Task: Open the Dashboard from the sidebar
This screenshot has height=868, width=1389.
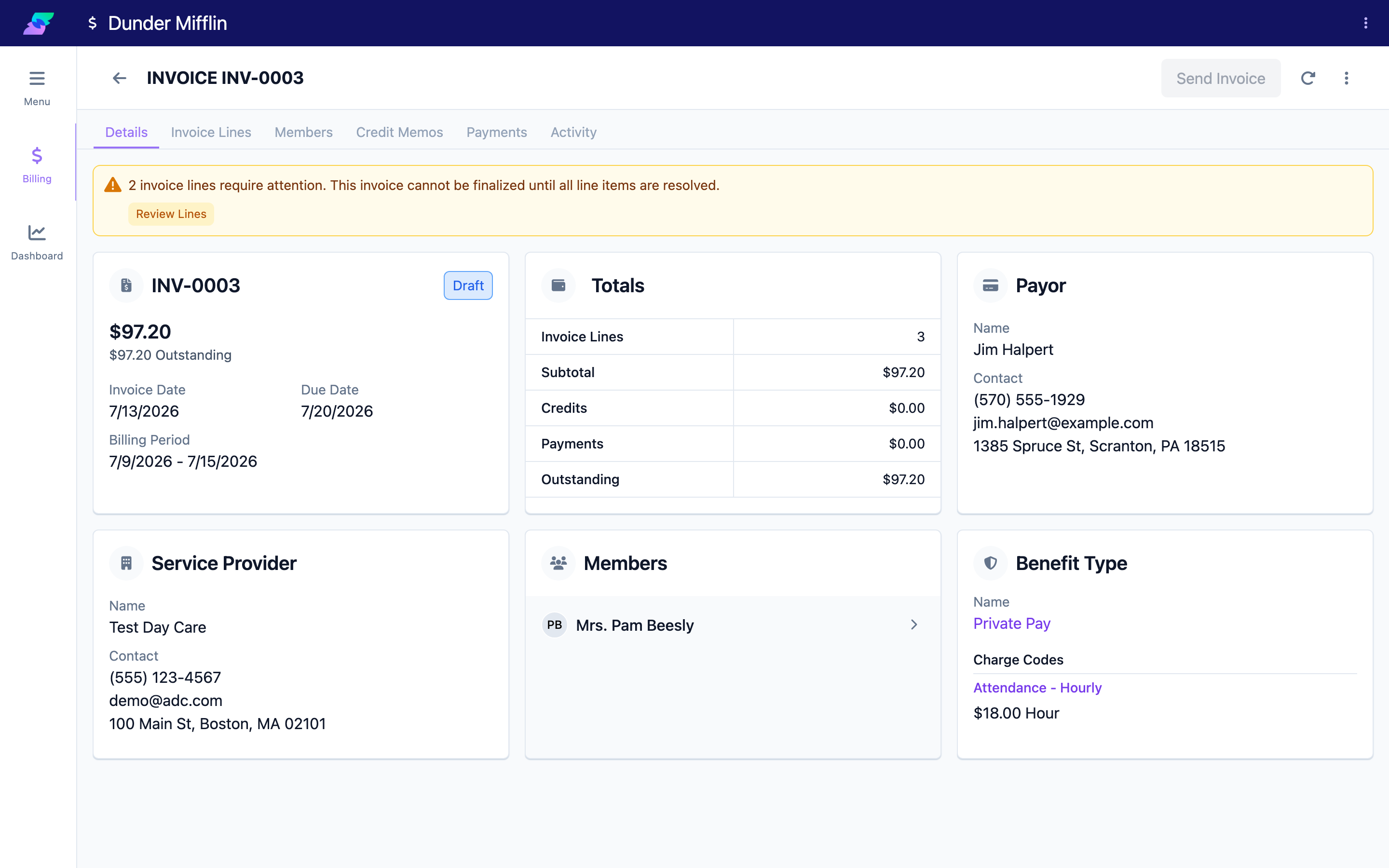Action: 37,242
